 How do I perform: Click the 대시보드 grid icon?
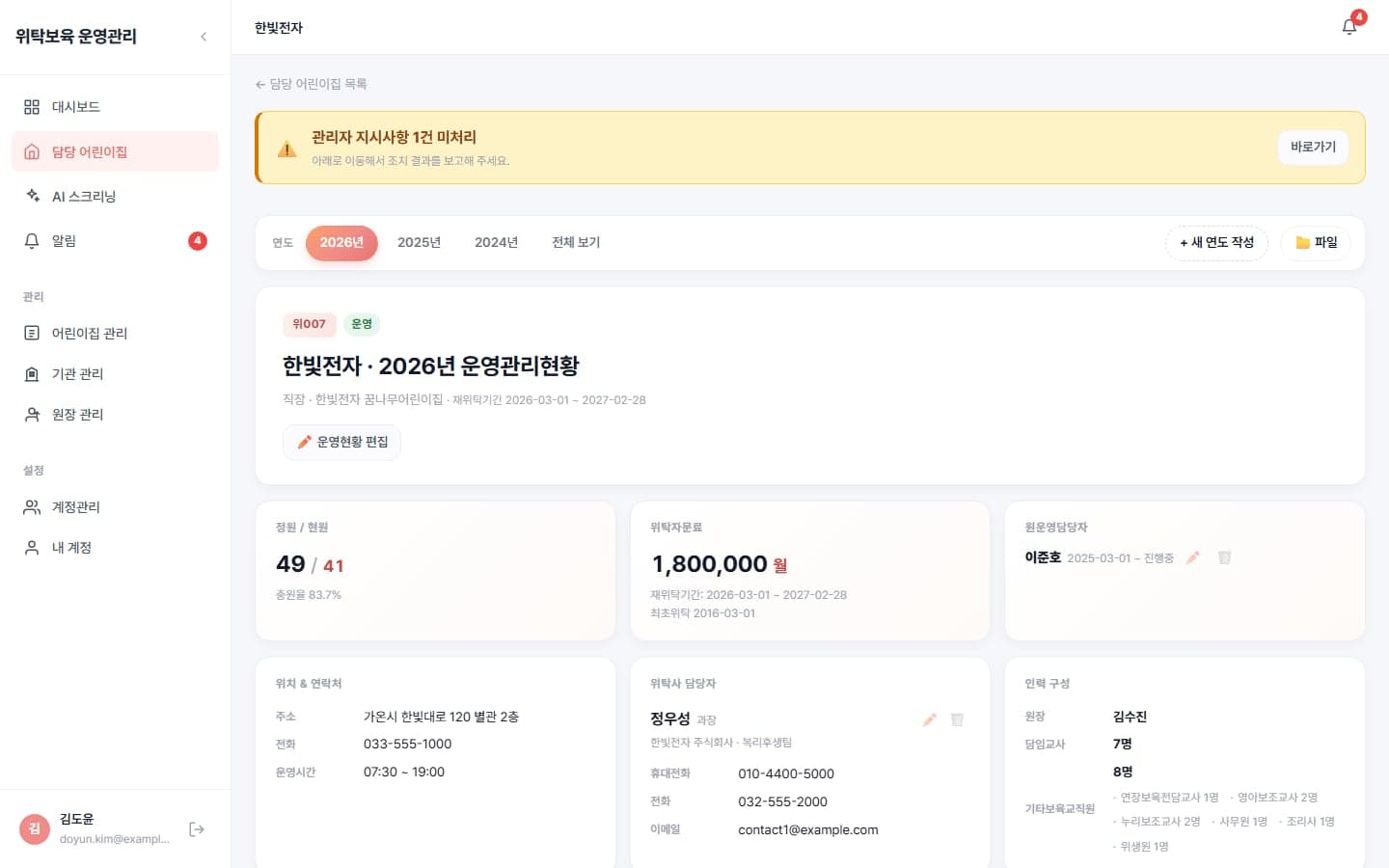click(32, 107)
